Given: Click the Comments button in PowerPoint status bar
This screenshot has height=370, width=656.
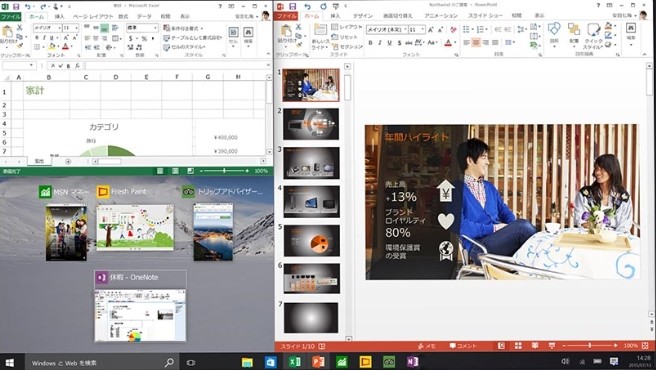Looking at the screenshot, I should click(x=463, y=346).
